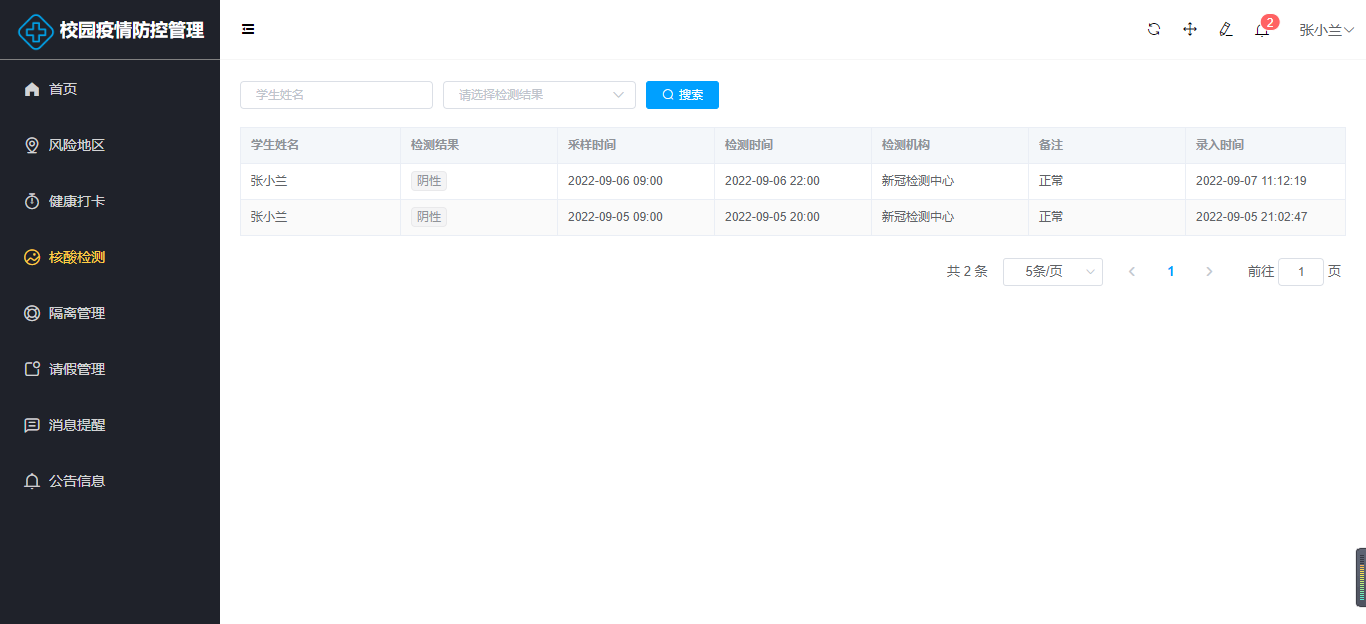Open 请假管理 sidebar entry
This screenshot has width=1366, height=624.
pyautogui.click(x=77, y=369)
